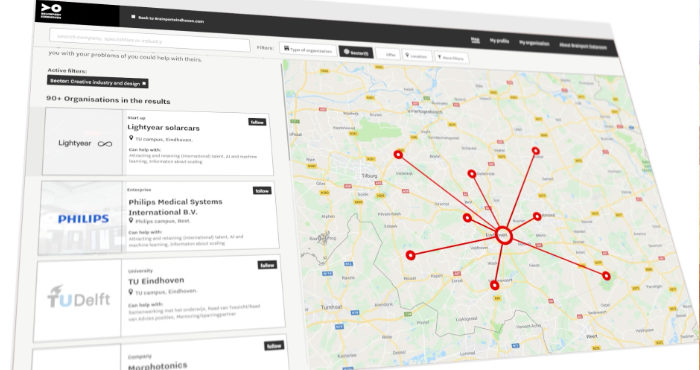
Task: Click the round icon on the Sector filter
Action: 346,51
